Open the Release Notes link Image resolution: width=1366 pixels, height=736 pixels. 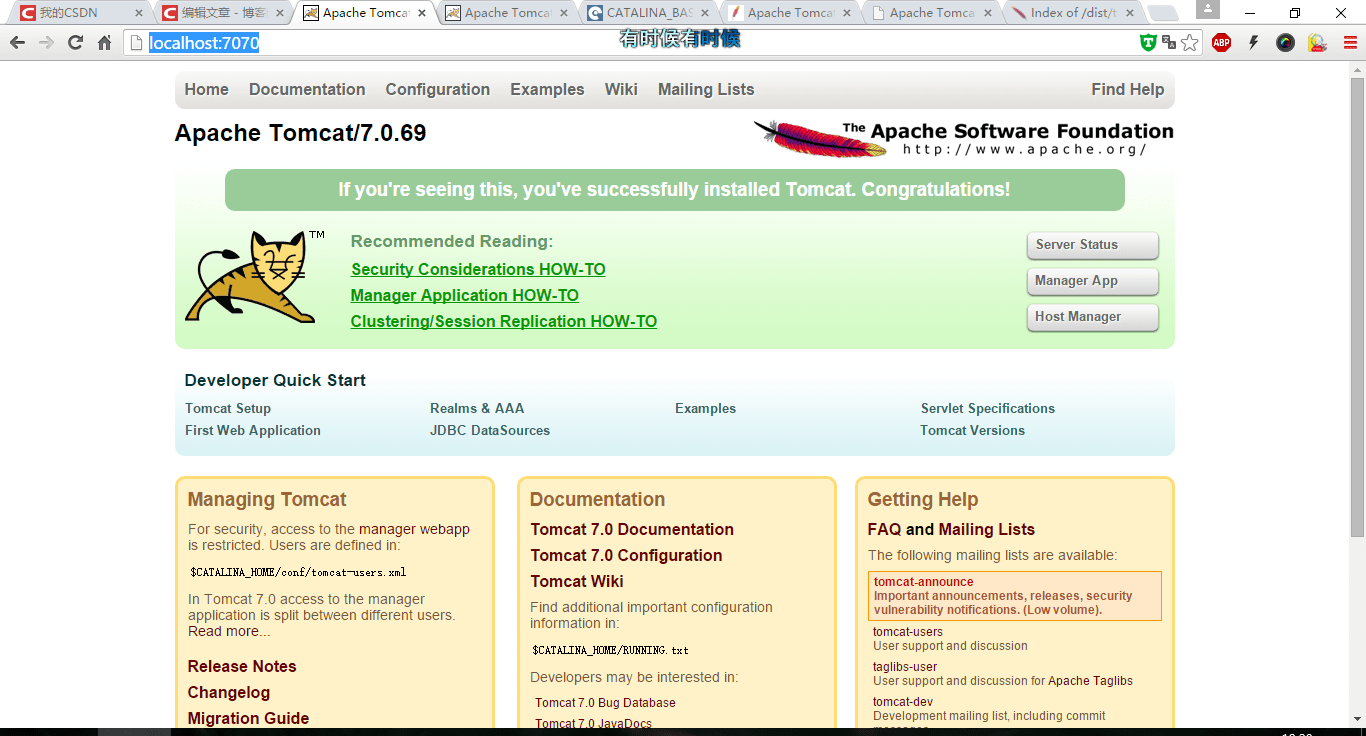pyautogui.click(x=242, y=666)
